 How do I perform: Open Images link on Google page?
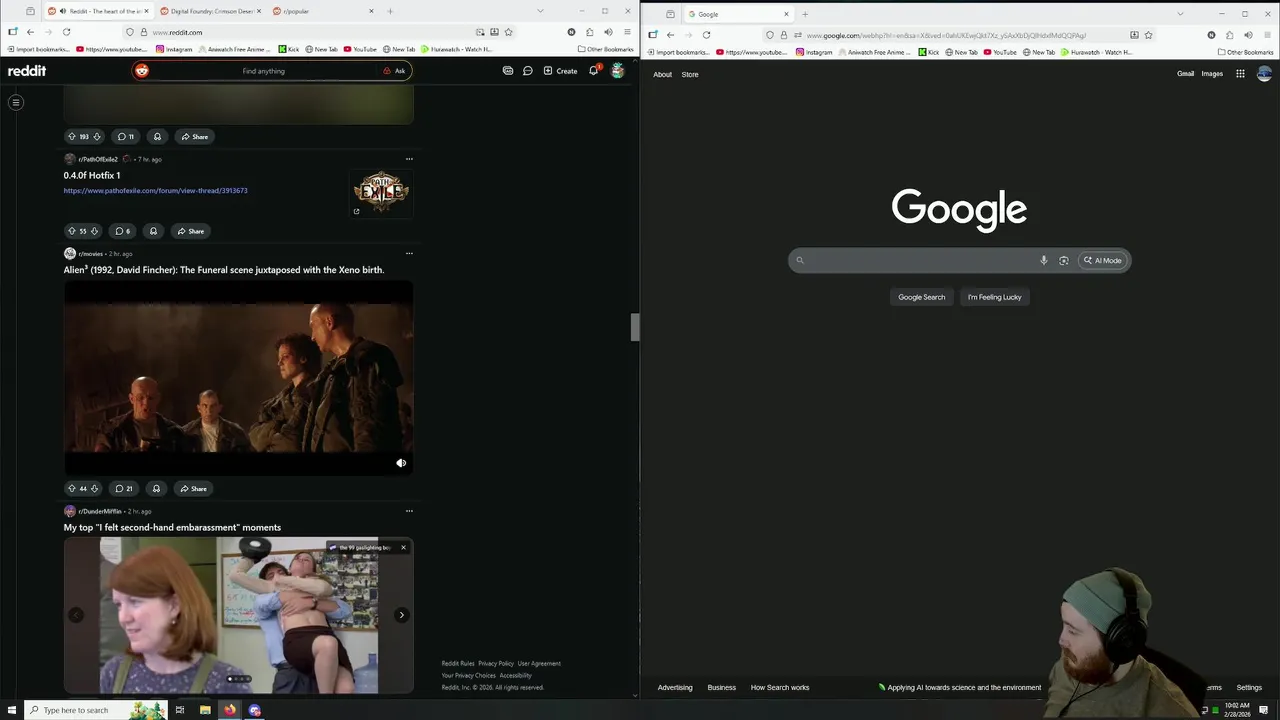coord(1212,73)
